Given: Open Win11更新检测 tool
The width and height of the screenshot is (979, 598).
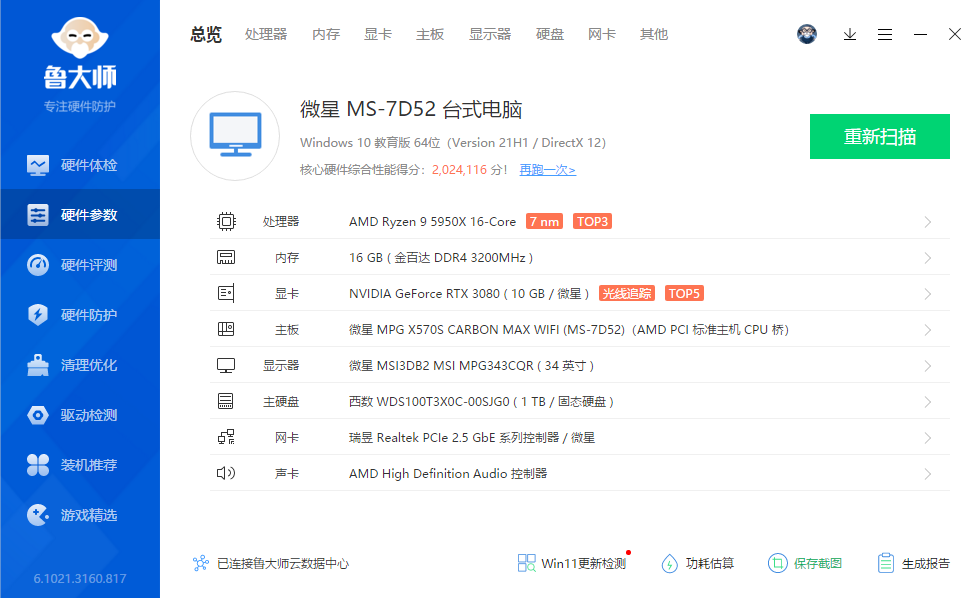Looking at the screenshot, I should click(x=572, y=564).
